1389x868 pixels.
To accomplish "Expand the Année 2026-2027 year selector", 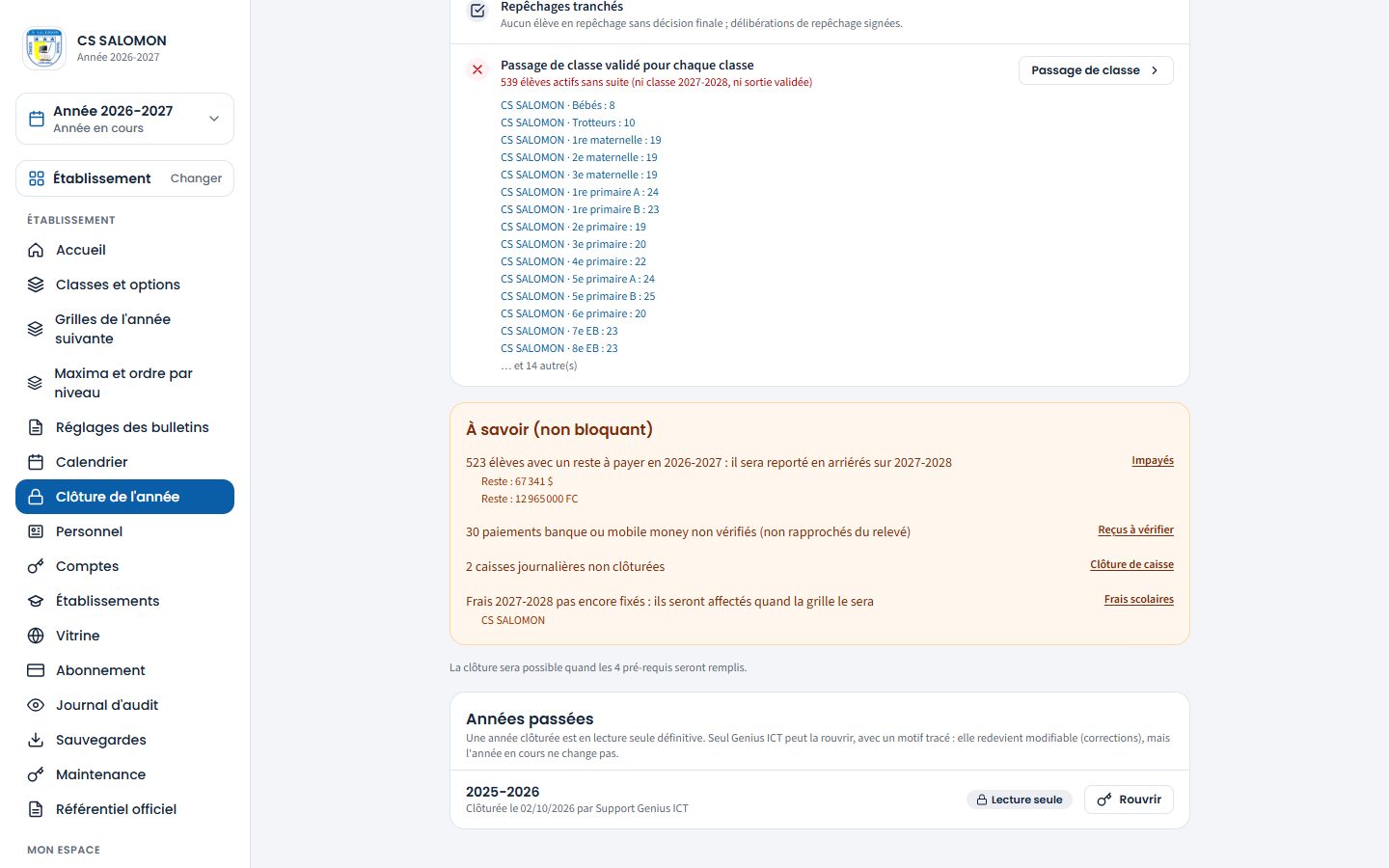I will (x=124, y=119).
